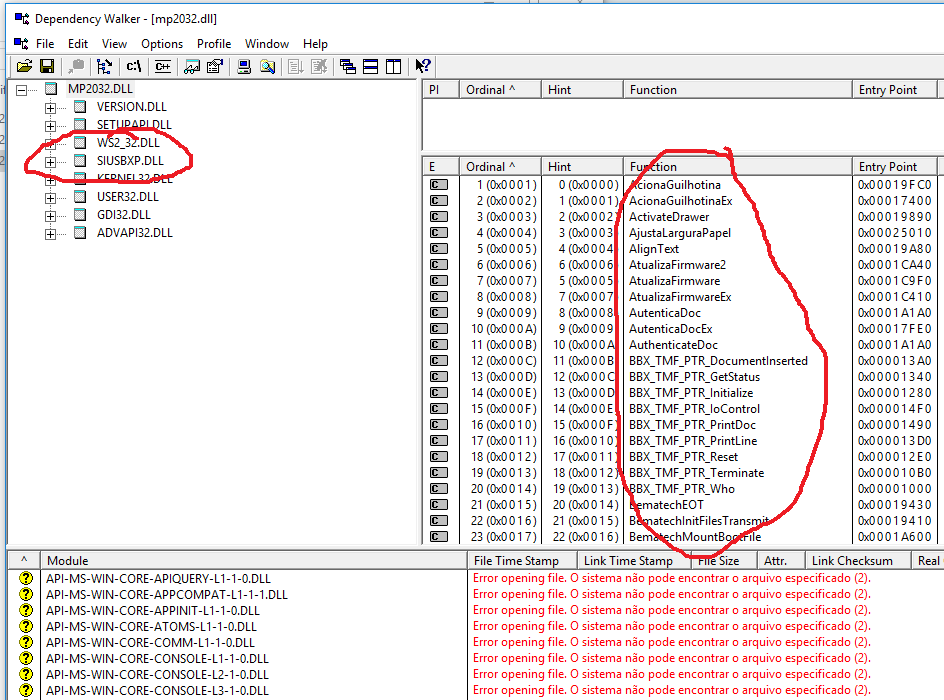
Task: Toggle Auto Expand tree toolbar button
Action: (104, 67)
